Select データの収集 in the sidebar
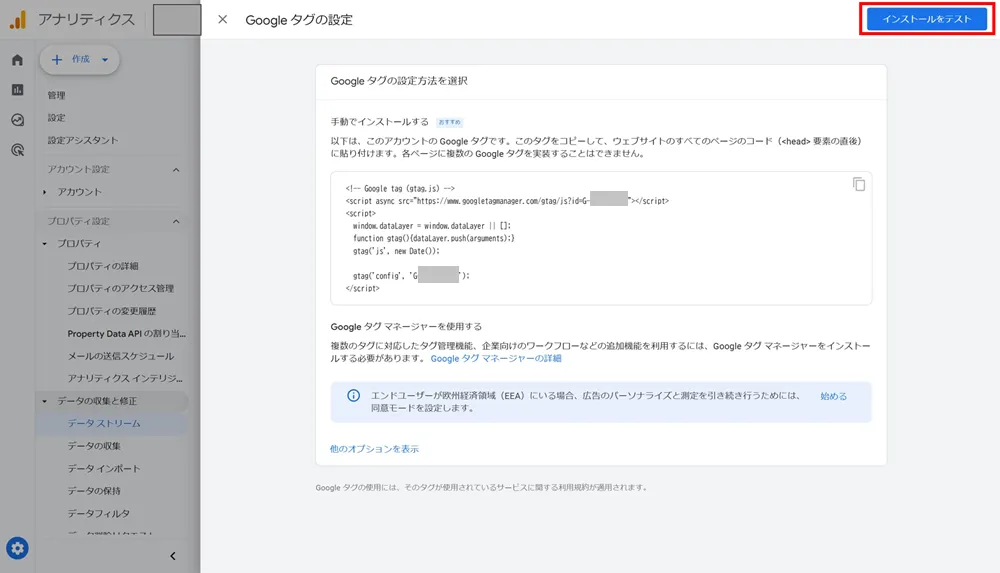 94,446
